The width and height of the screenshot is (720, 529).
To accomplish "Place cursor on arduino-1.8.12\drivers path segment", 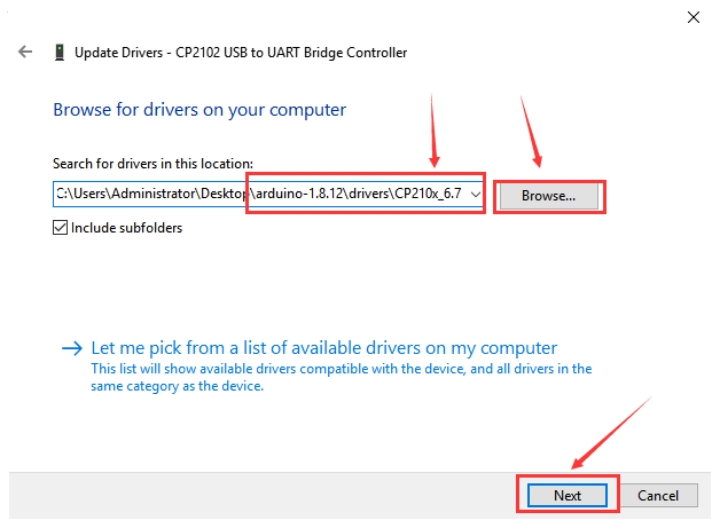I will pos(323,193).
